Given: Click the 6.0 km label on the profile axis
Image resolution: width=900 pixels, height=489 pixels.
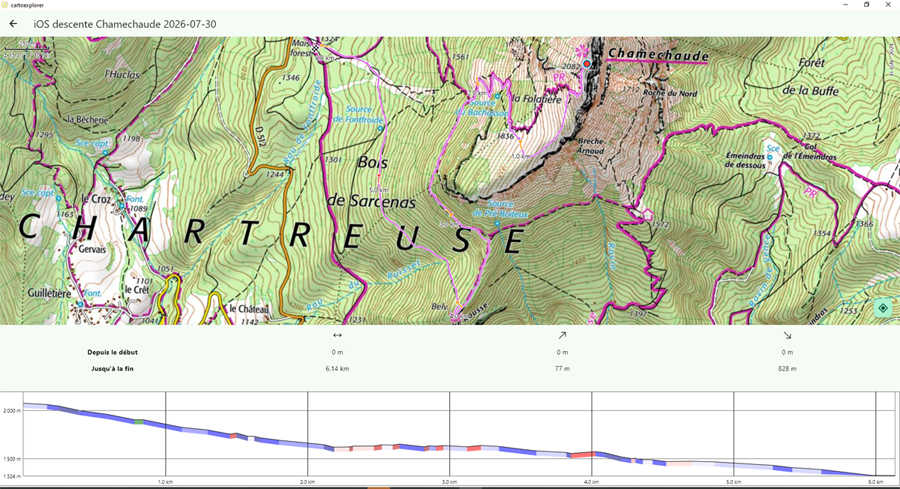Looking at the screenshot, I should point(875,482).
